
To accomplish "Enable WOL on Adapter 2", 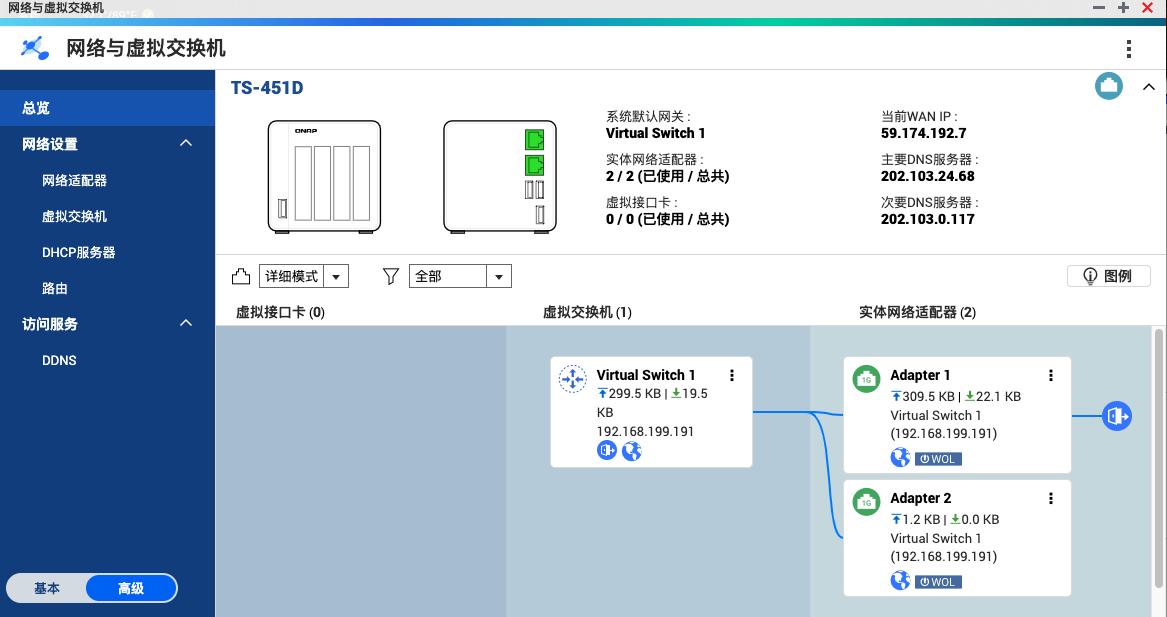I will click(938, 581).
